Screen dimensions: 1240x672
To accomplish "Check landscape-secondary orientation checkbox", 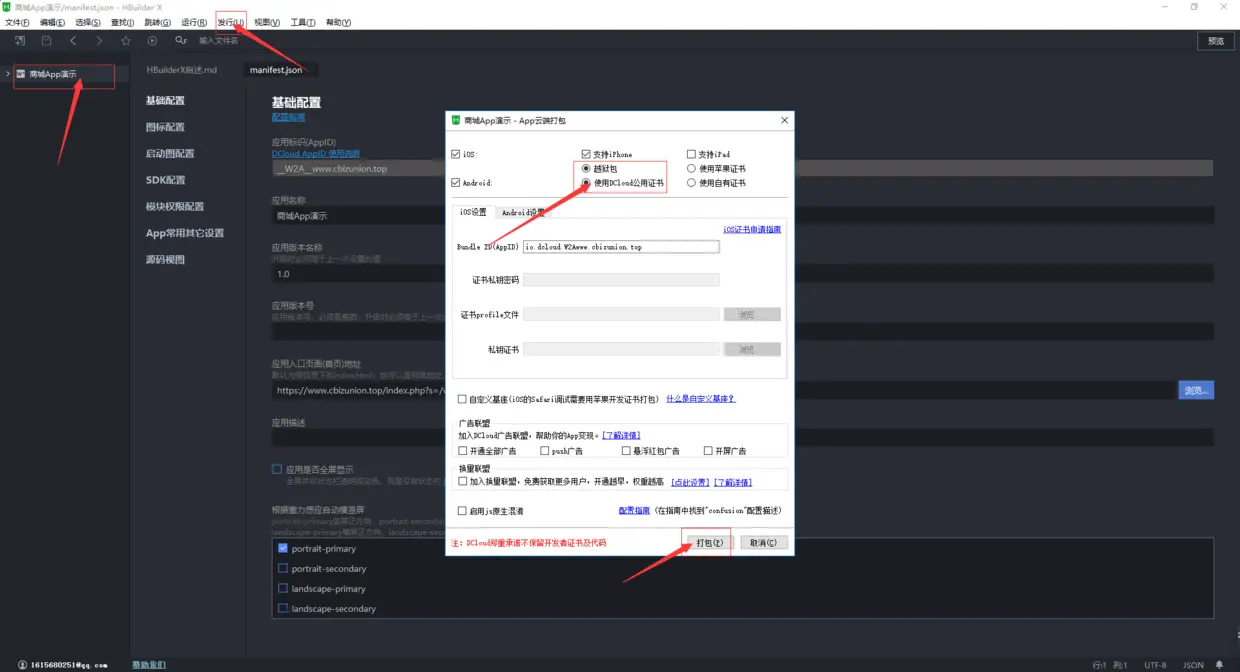I will tap(283, 608).
